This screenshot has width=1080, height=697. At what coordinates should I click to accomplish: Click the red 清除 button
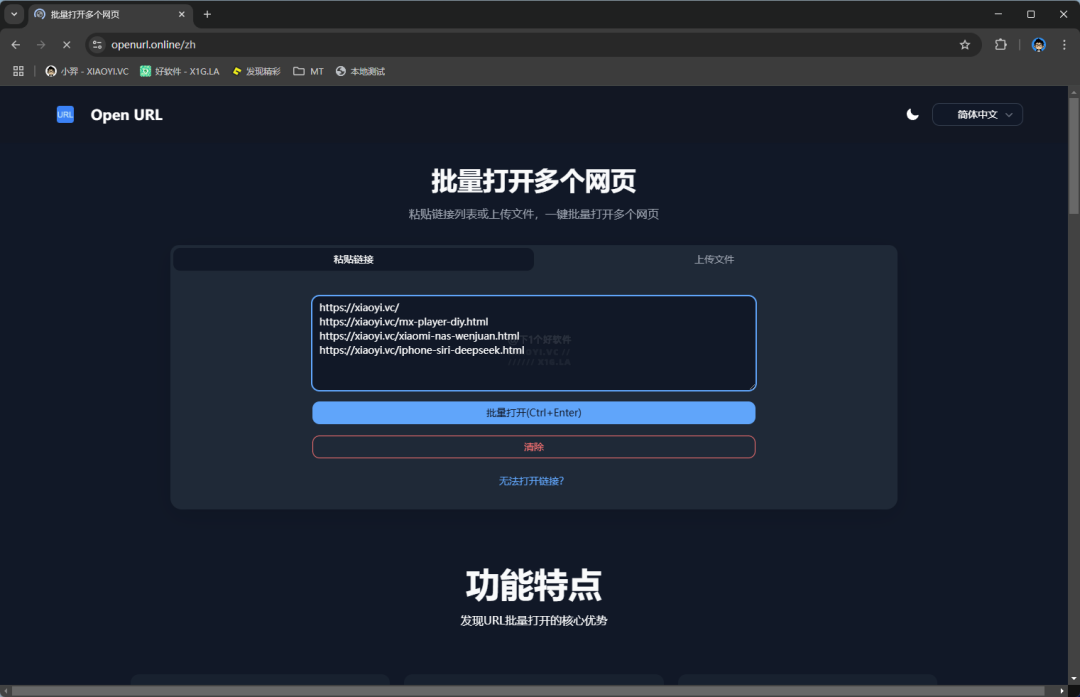click(534, 447)
